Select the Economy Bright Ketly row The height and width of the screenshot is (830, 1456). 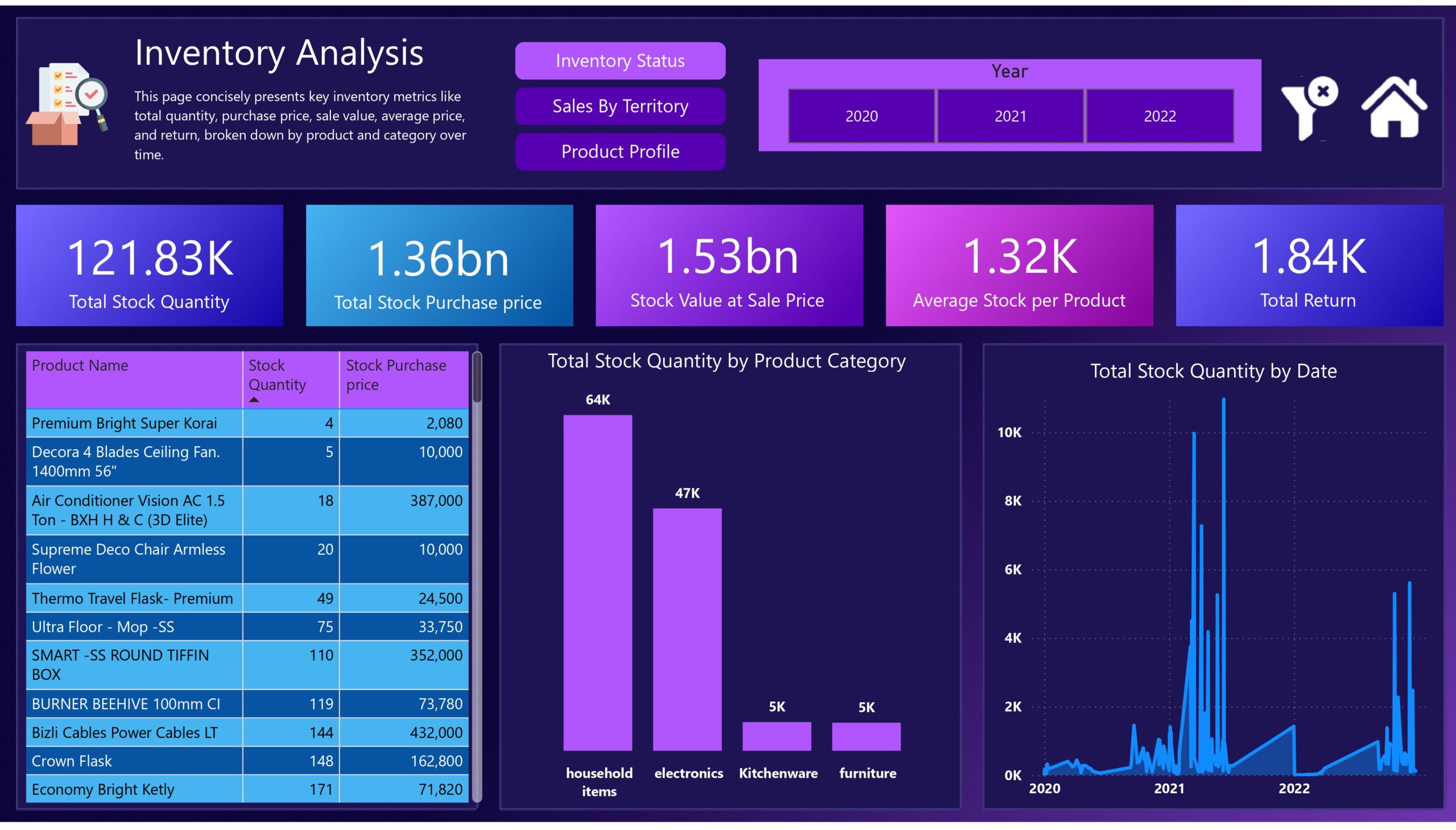click(247, 789)
